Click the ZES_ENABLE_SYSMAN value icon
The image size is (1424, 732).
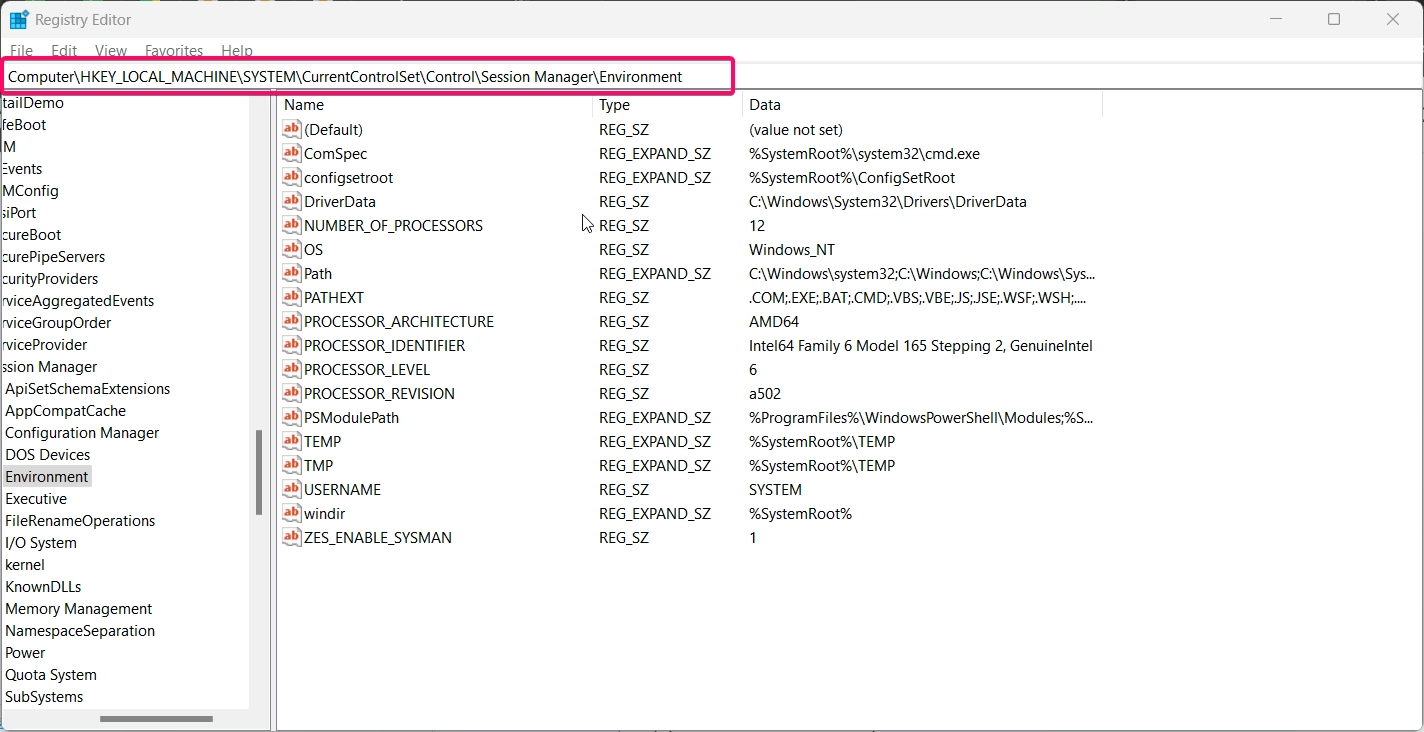coord(291,537)
